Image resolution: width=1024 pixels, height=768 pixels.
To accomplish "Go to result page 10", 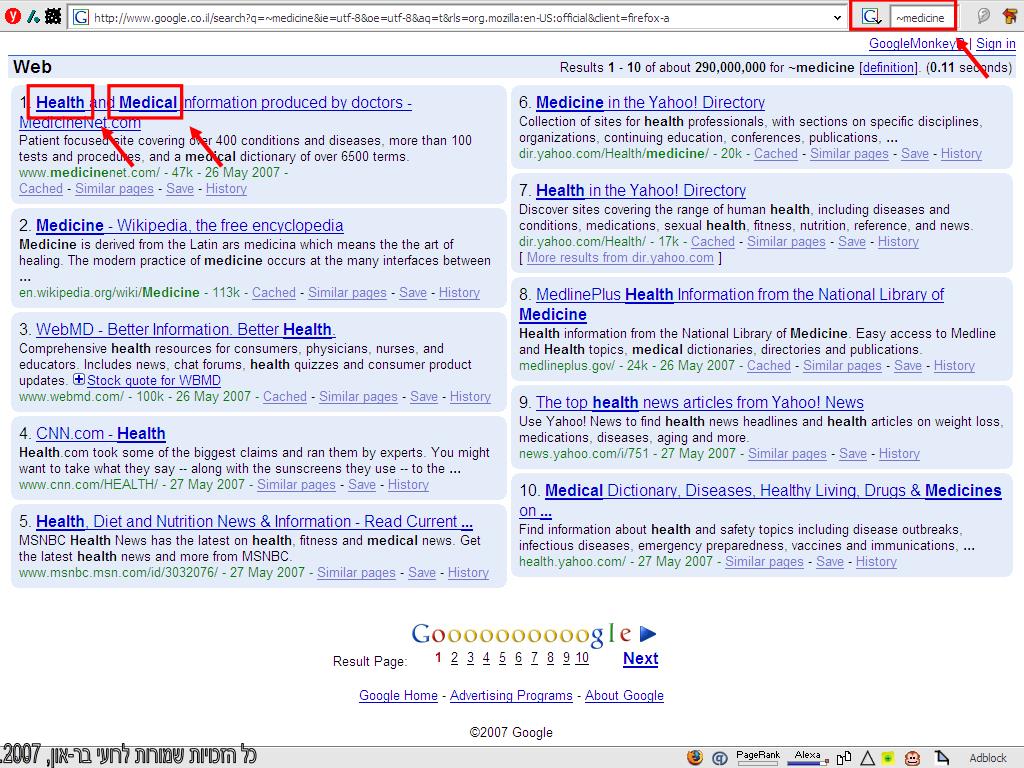I will point(582,658).
